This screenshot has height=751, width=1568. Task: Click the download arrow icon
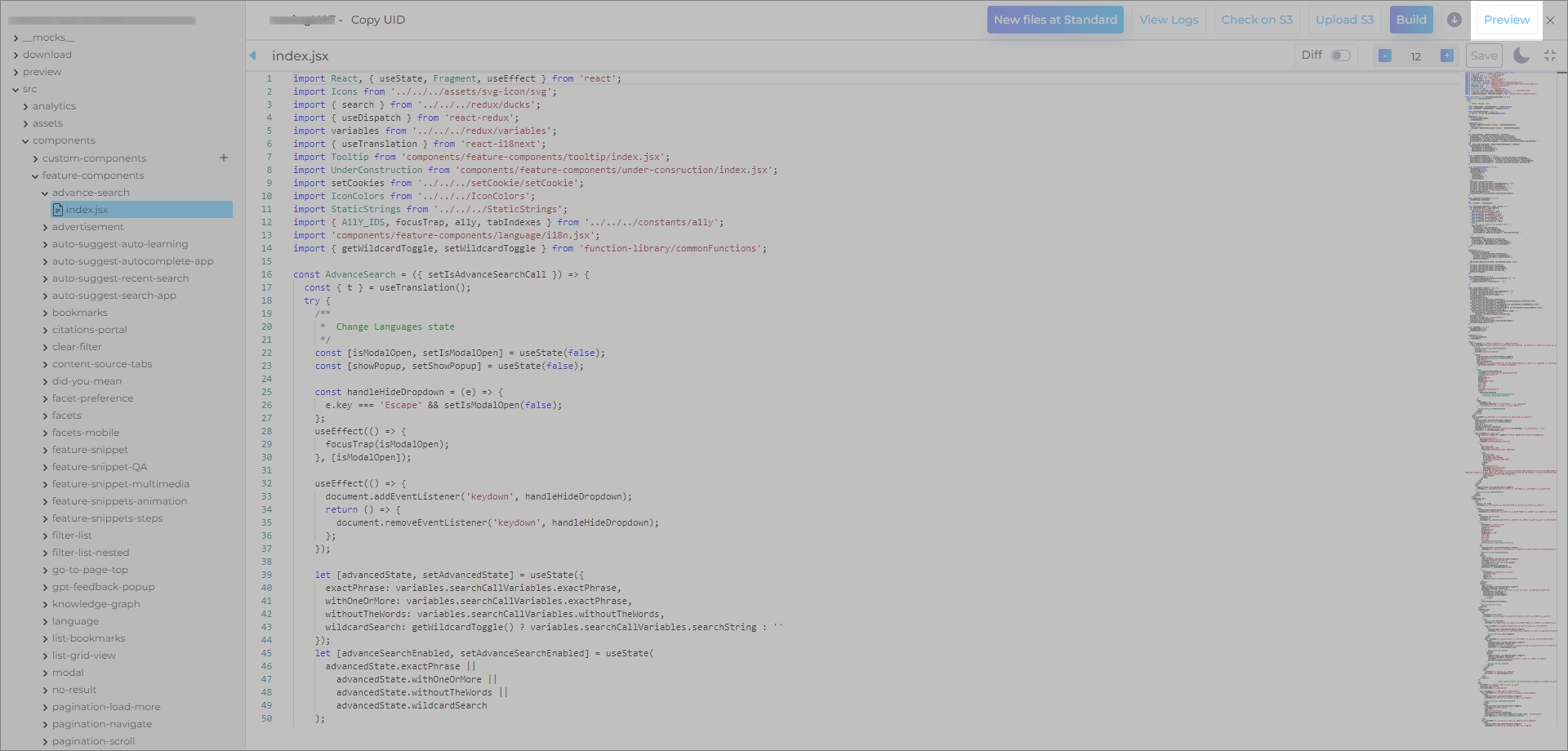(1454, 20)
